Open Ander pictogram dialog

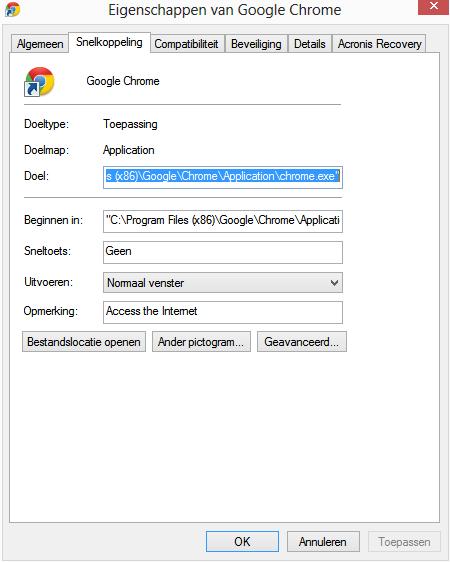(x=201, y=342)
